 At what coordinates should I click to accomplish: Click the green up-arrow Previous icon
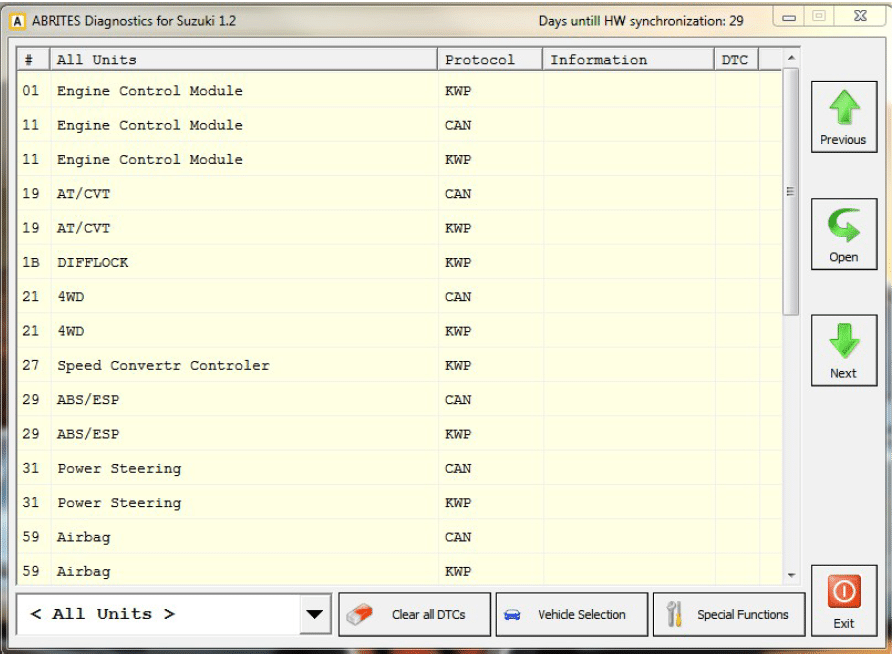pos(844,108)
